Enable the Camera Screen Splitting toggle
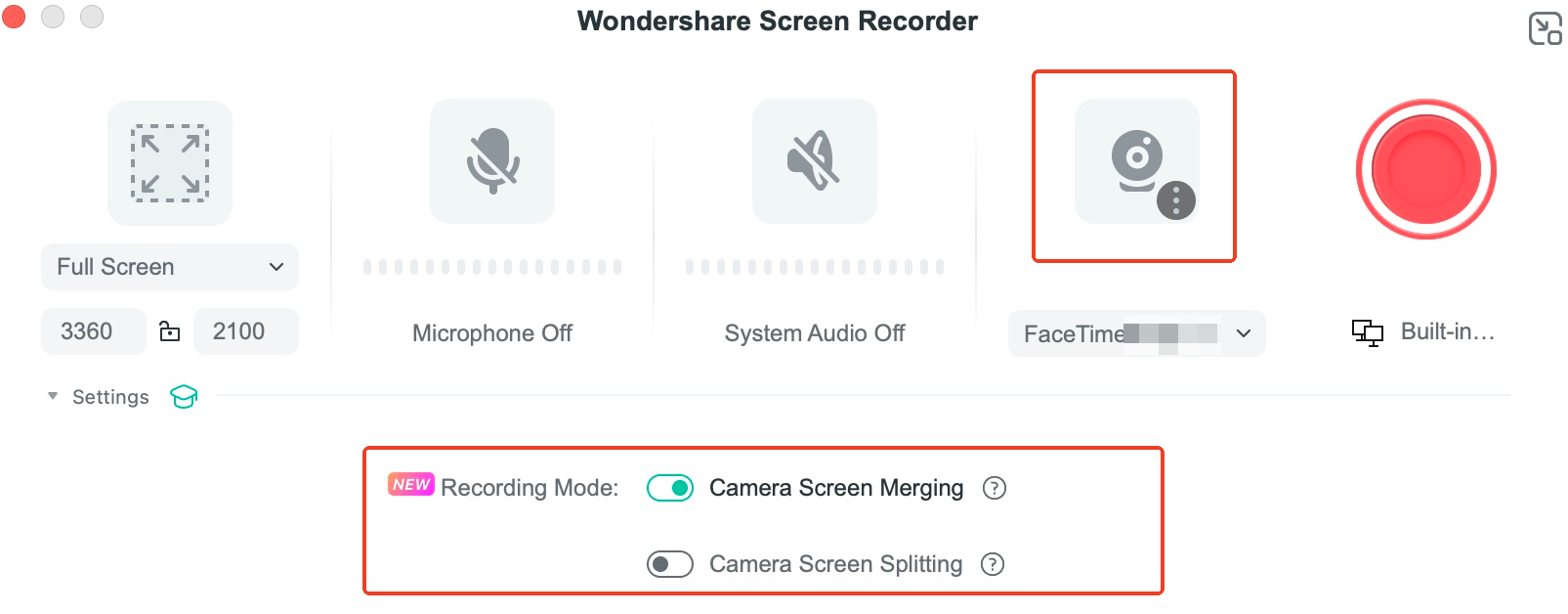 (x=670, y=564)
